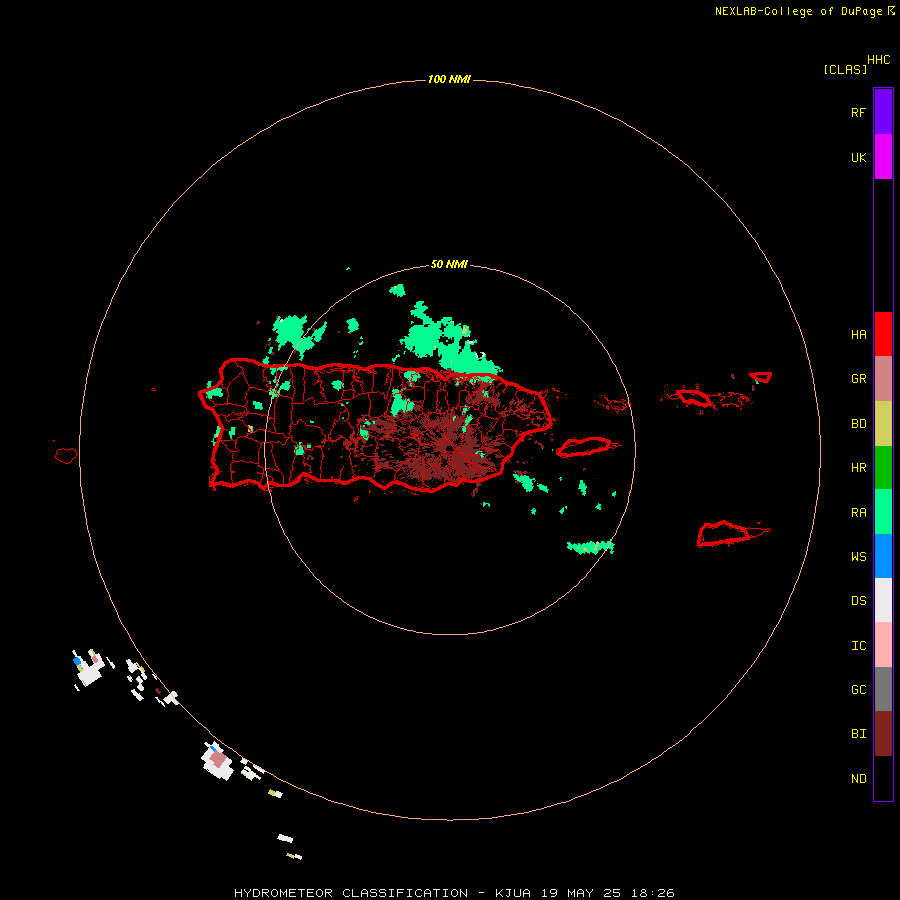Click the RA legend label
The width and height of the screenshot is (900, 900).
(858, 512)
